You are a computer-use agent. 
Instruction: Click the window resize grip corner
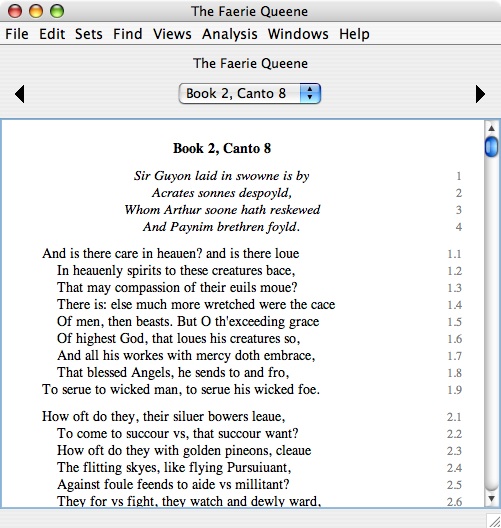coord(494,521)
